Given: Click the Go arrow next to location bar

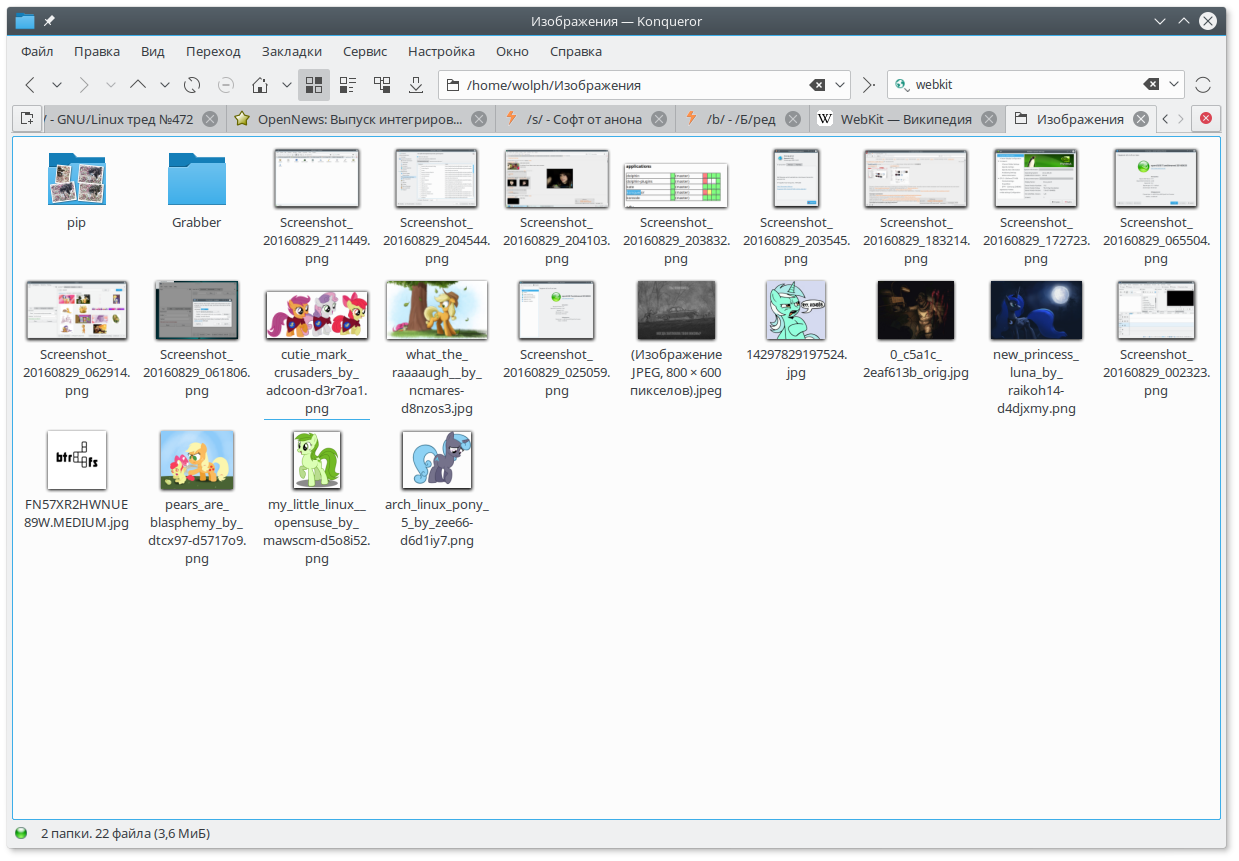Looking at the screenshot, I should (x=868, y=85).
